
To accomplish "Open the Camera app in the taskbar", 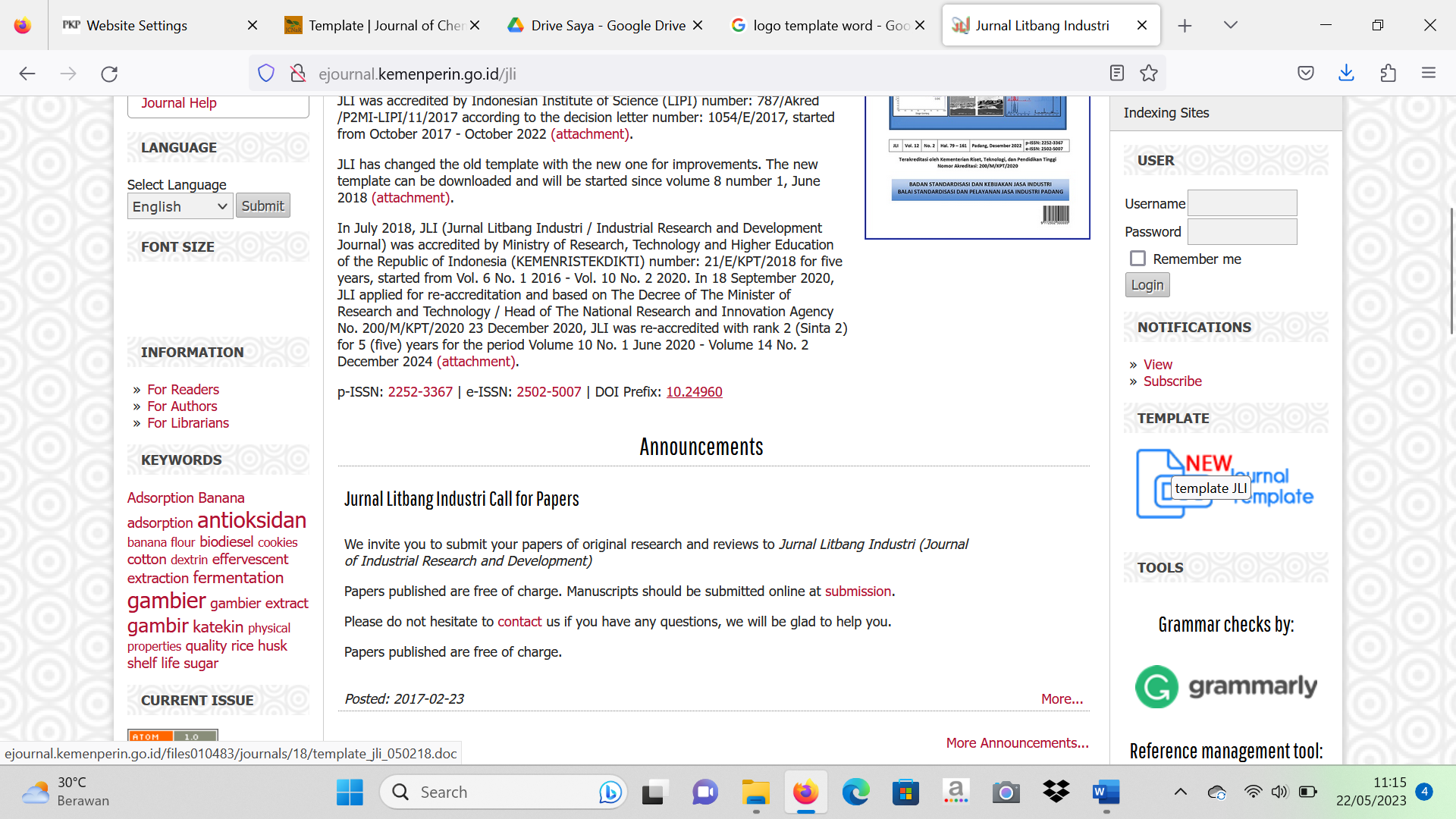I will point(1006,792).
